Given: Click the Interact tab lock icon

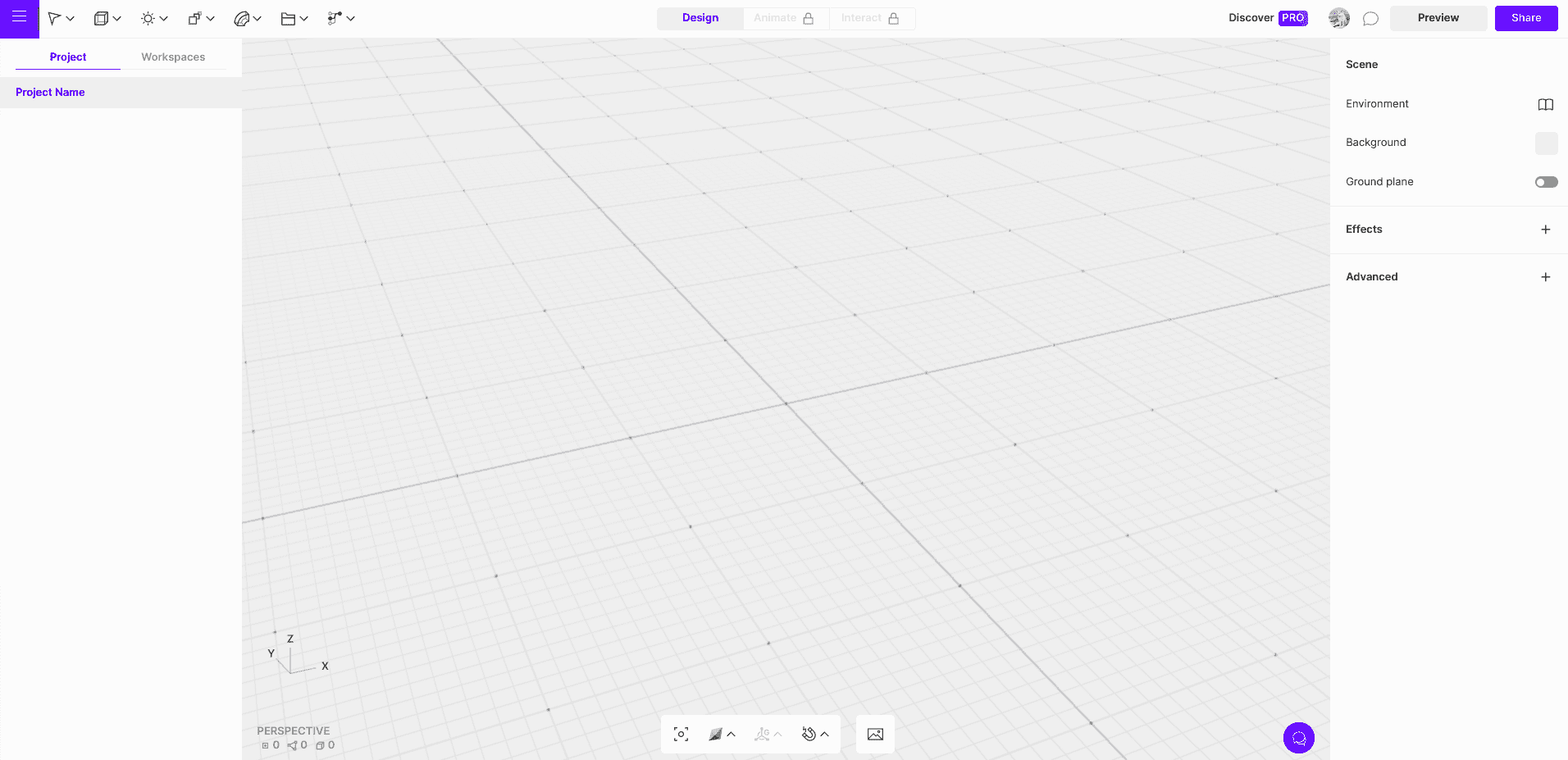Looking at the screenshot, I should click(893, 18).
